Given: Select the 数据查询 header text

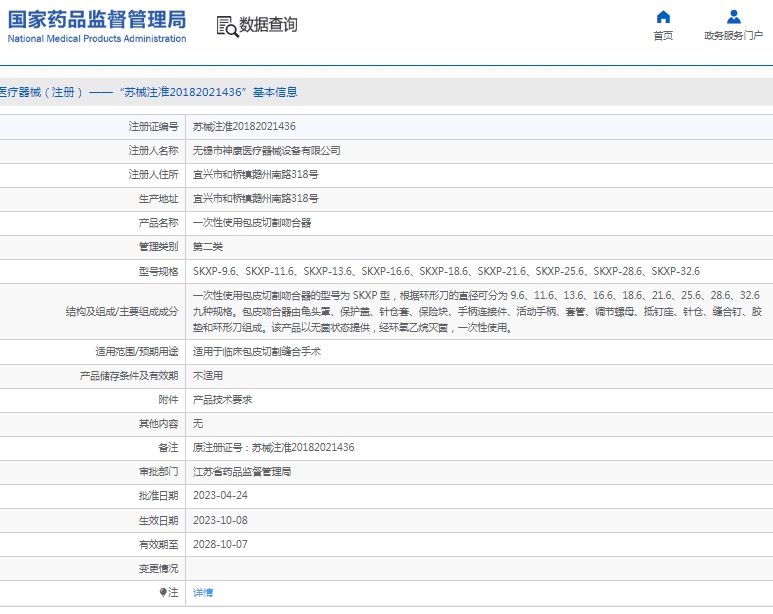Looking at the screenshot, I should pyautogui.click(x=268, y=25).
